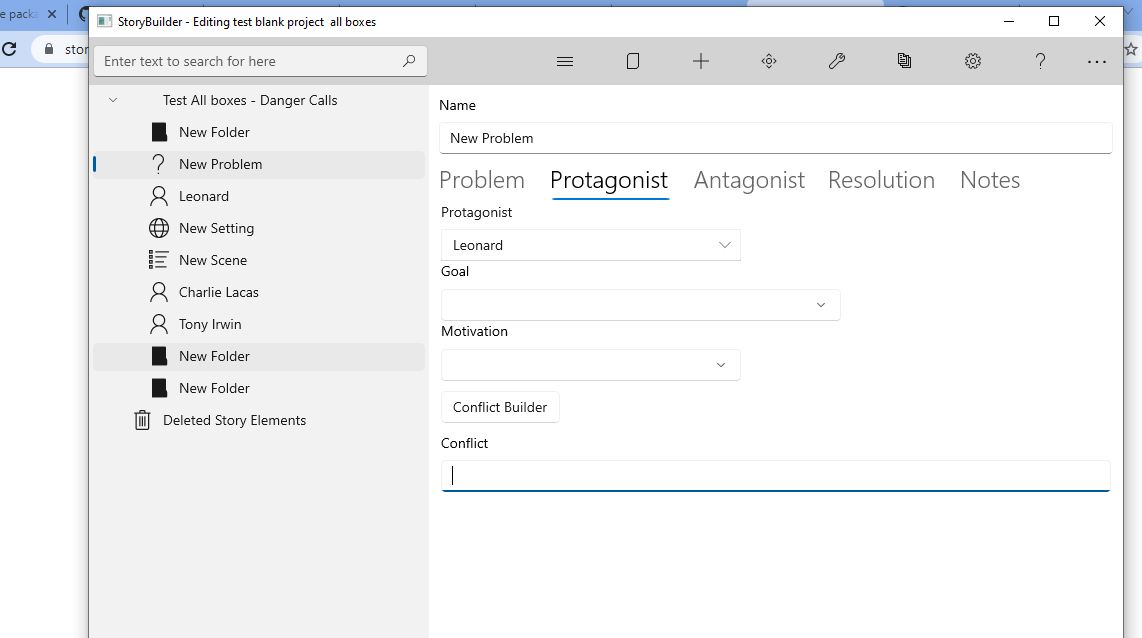Click the plus add-element toolbar icon
Screen dimensions: 1142x638
tap(701, 61)
